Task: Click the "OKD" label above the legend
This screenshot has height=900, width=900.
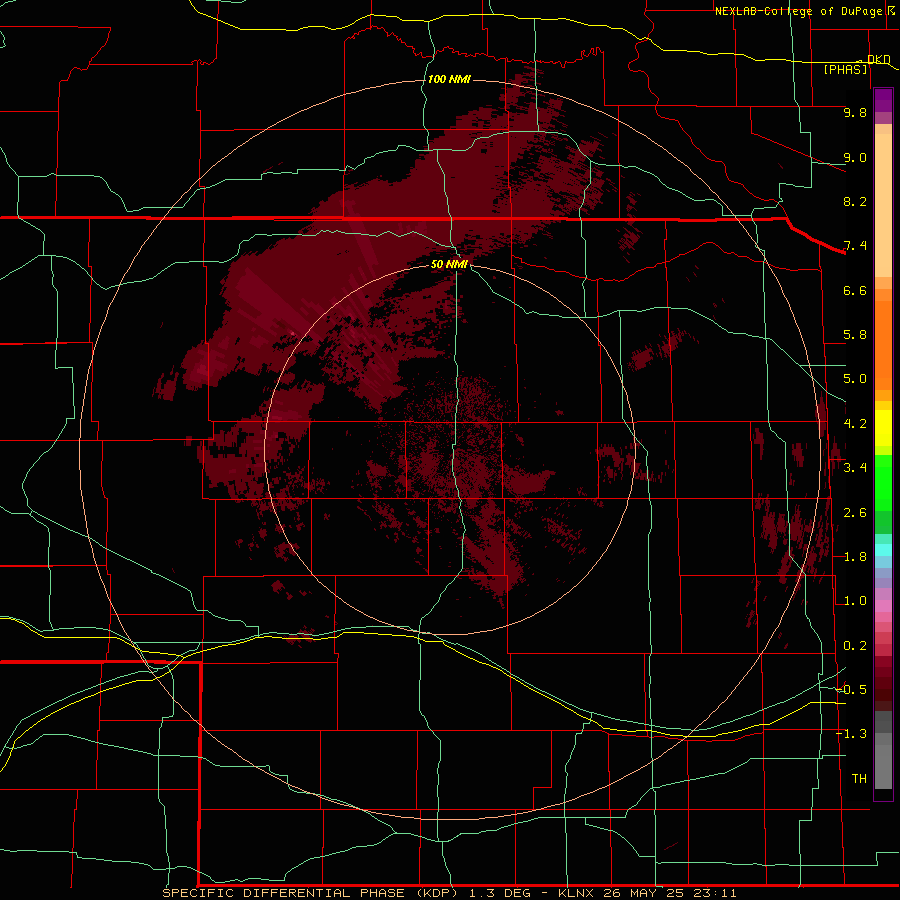Action: [878, 59]
